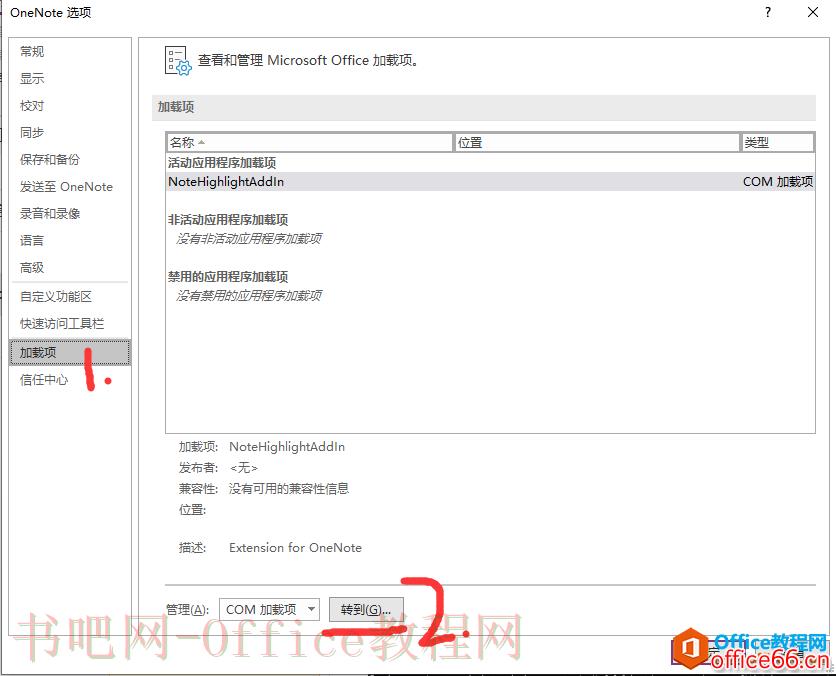Select the NoteHighlightAddIn row
The width and height of the screenshot is (836, 676).
click(491, 182)
